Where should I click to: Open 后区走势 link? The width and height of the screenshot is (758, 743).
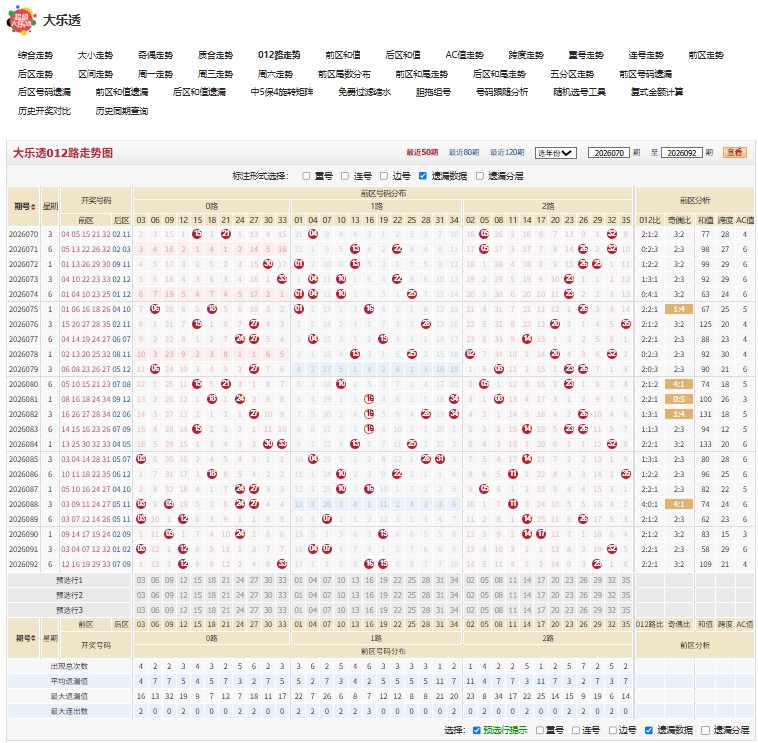(x=35, y=74)
